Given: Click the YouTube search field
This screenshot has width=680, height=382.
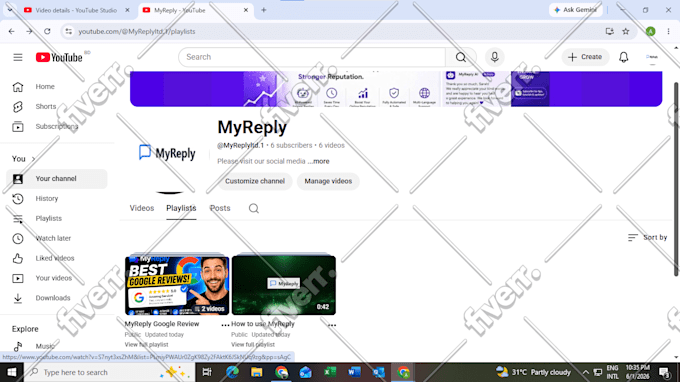Looking at the screenshot, I should (312, 57).
